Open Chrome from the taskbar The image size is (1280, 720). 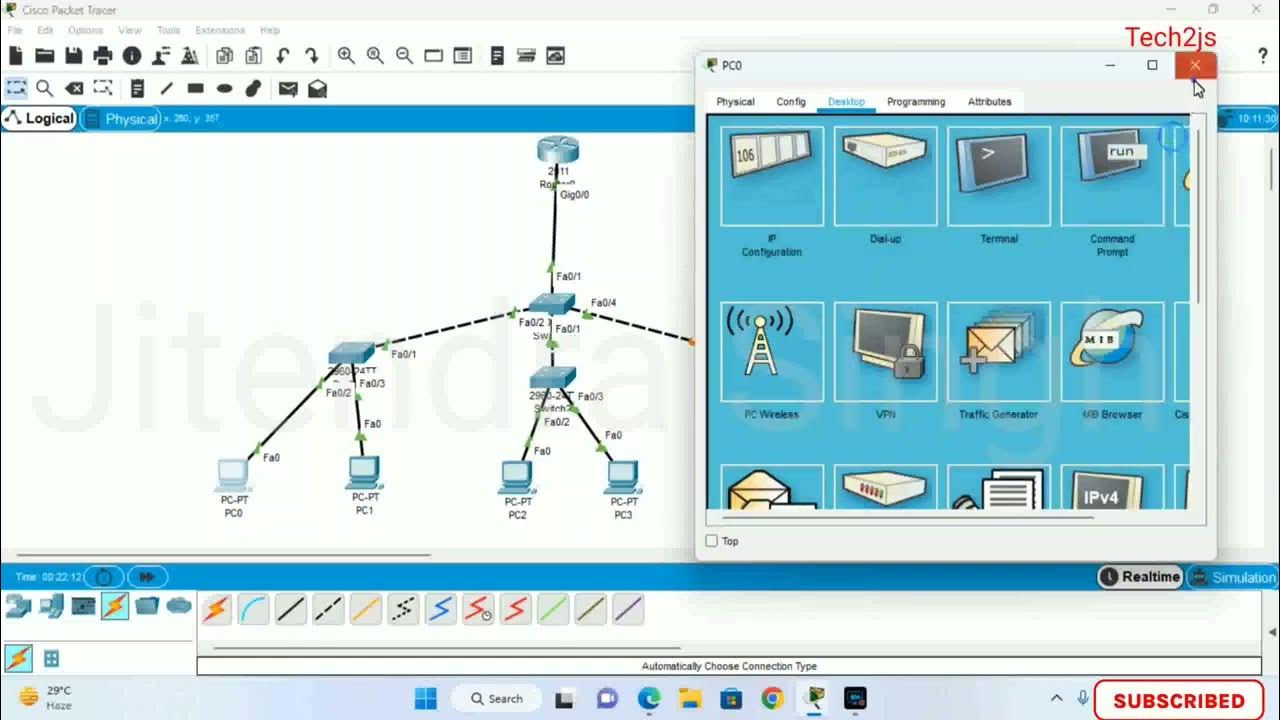click(x=772, y=699)
